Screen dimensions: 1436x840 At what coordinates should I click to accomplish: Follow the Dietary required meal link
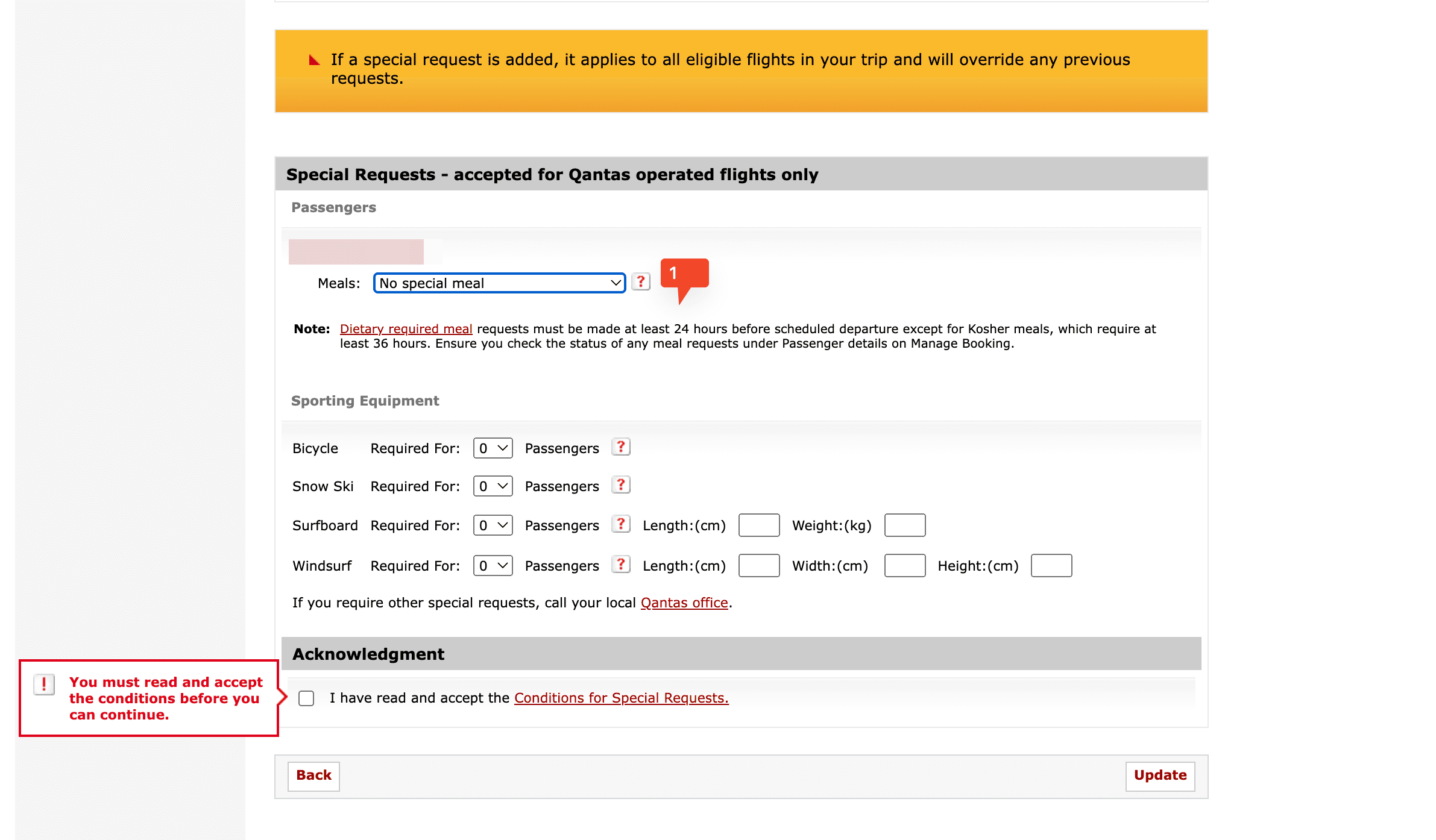point(406,329)
